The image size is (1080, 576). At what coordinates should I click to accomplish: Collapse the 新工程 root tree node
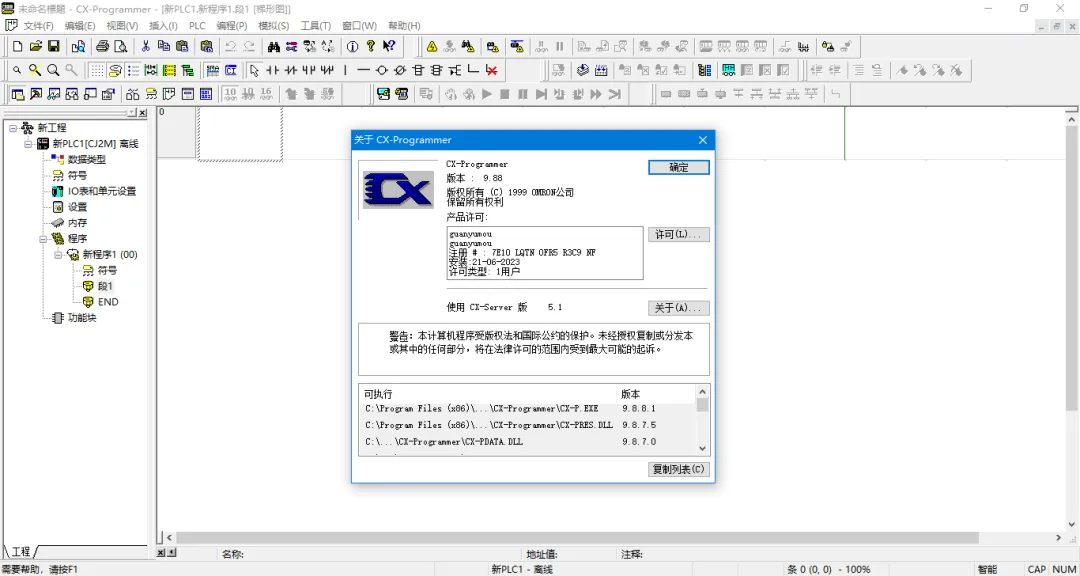coord(13,128)
